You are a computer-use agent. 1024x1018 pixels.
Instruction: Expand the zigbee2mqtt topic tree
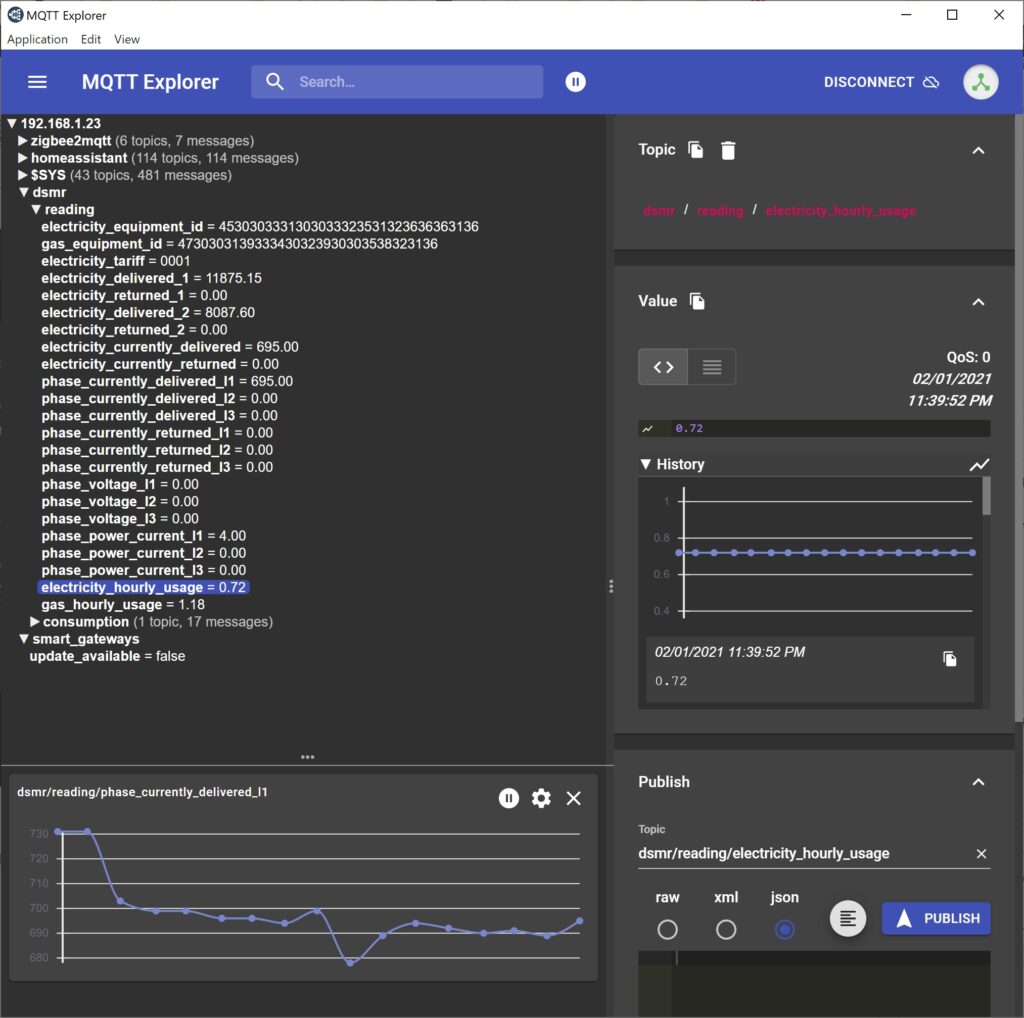22,140
